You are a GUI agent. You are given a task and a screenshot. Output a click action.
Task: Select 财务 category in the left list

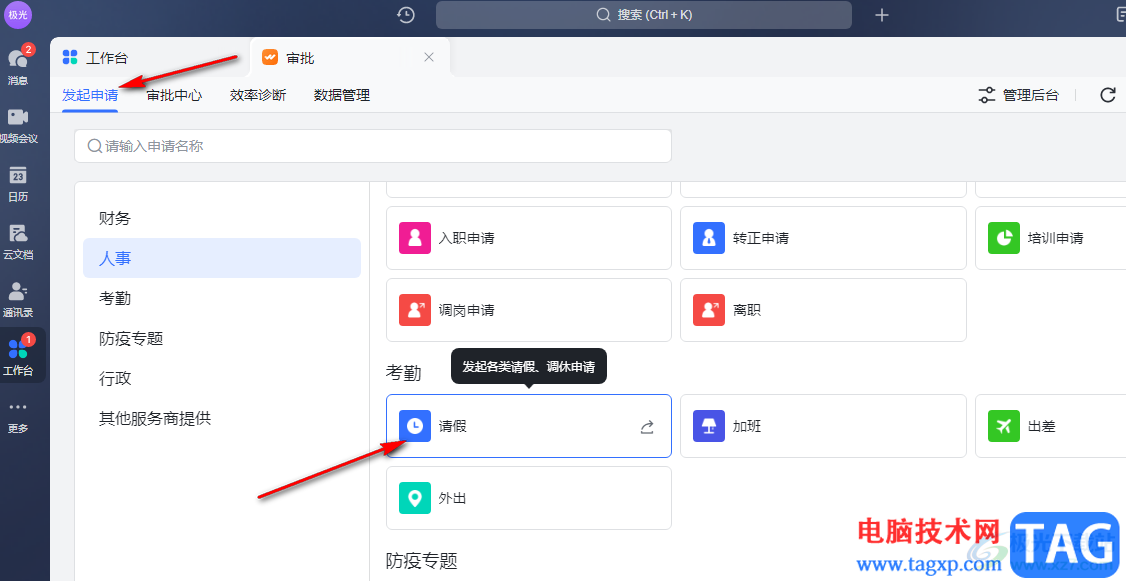pyautogui.click(x=222, y=218)
